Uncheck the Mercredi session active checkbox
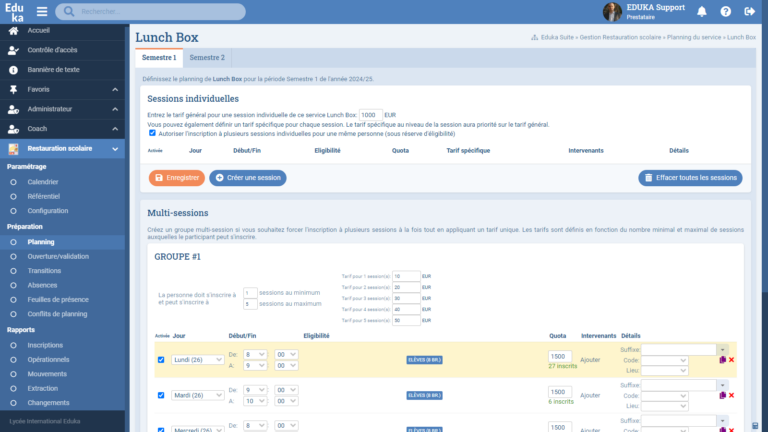The width and height of the screenshot is (768, 432). [161, 430]
